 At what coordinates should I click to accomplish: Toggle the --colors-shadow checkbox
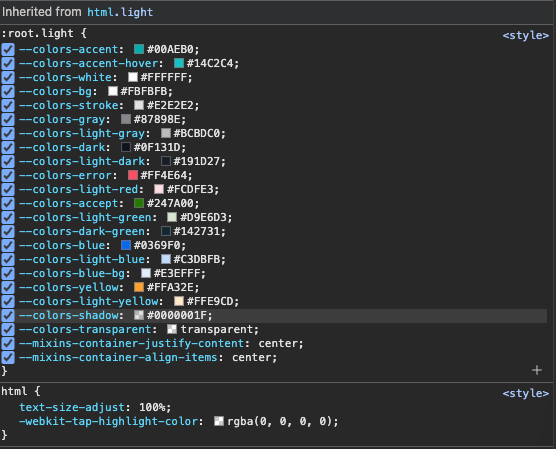(x=8, y=316)
